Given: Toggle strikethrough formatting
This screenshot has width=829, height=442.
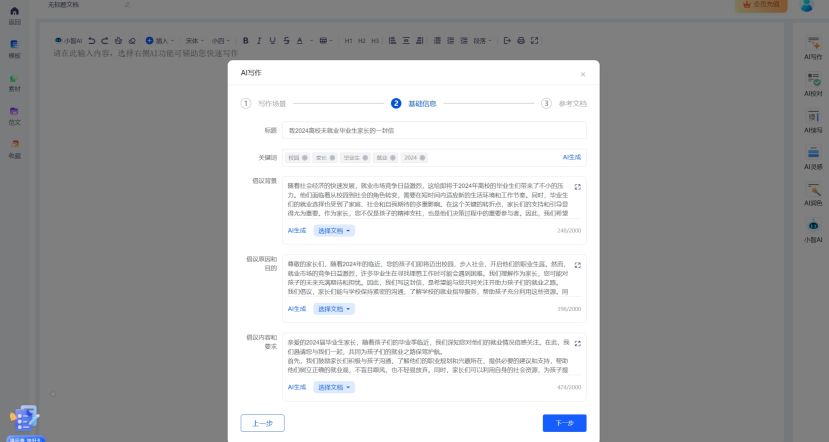Looking at the screenshot, I should point(286,41).
